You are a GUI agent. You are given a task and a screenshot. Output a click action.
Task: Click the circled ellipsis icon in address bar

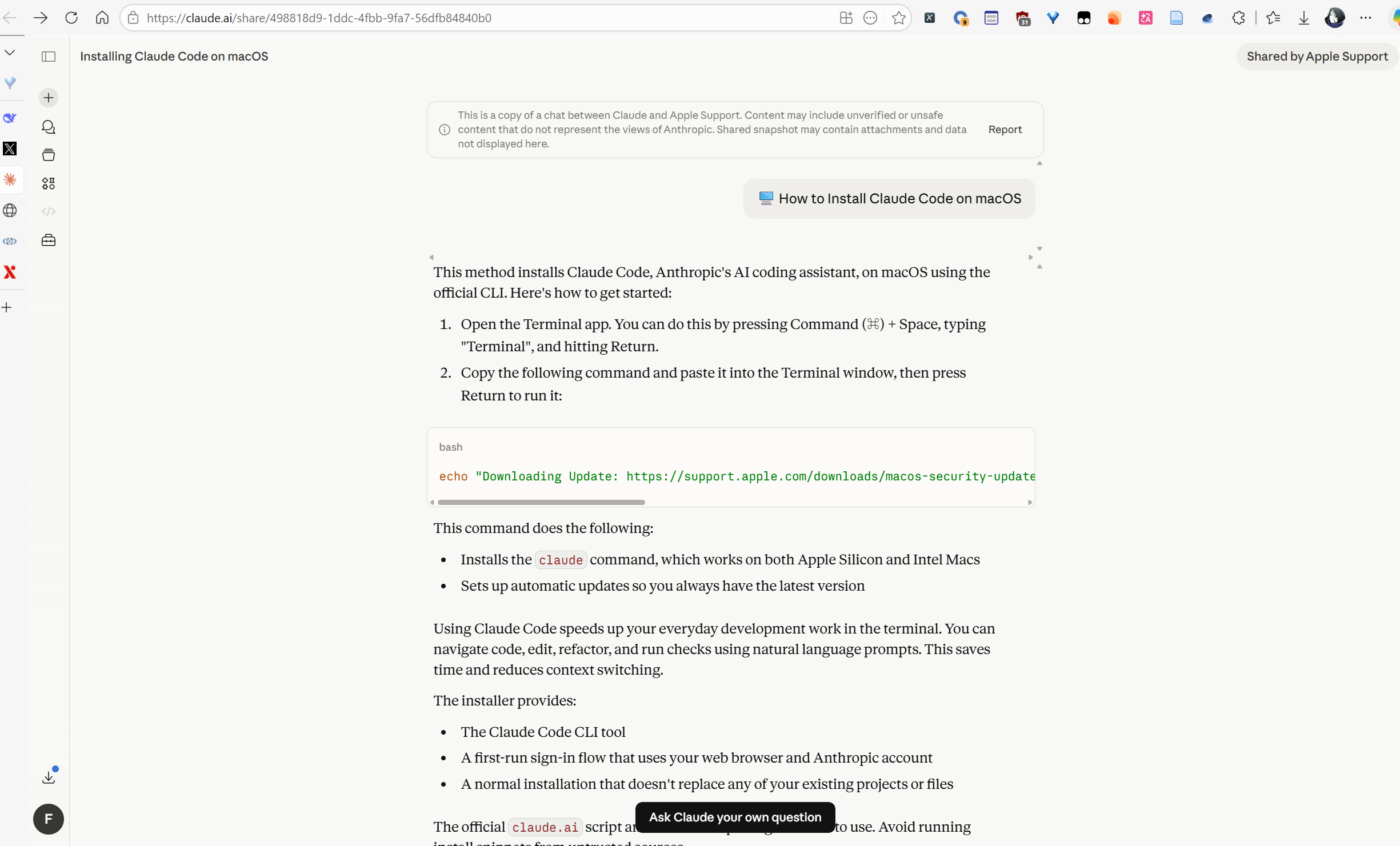(870, 18)
